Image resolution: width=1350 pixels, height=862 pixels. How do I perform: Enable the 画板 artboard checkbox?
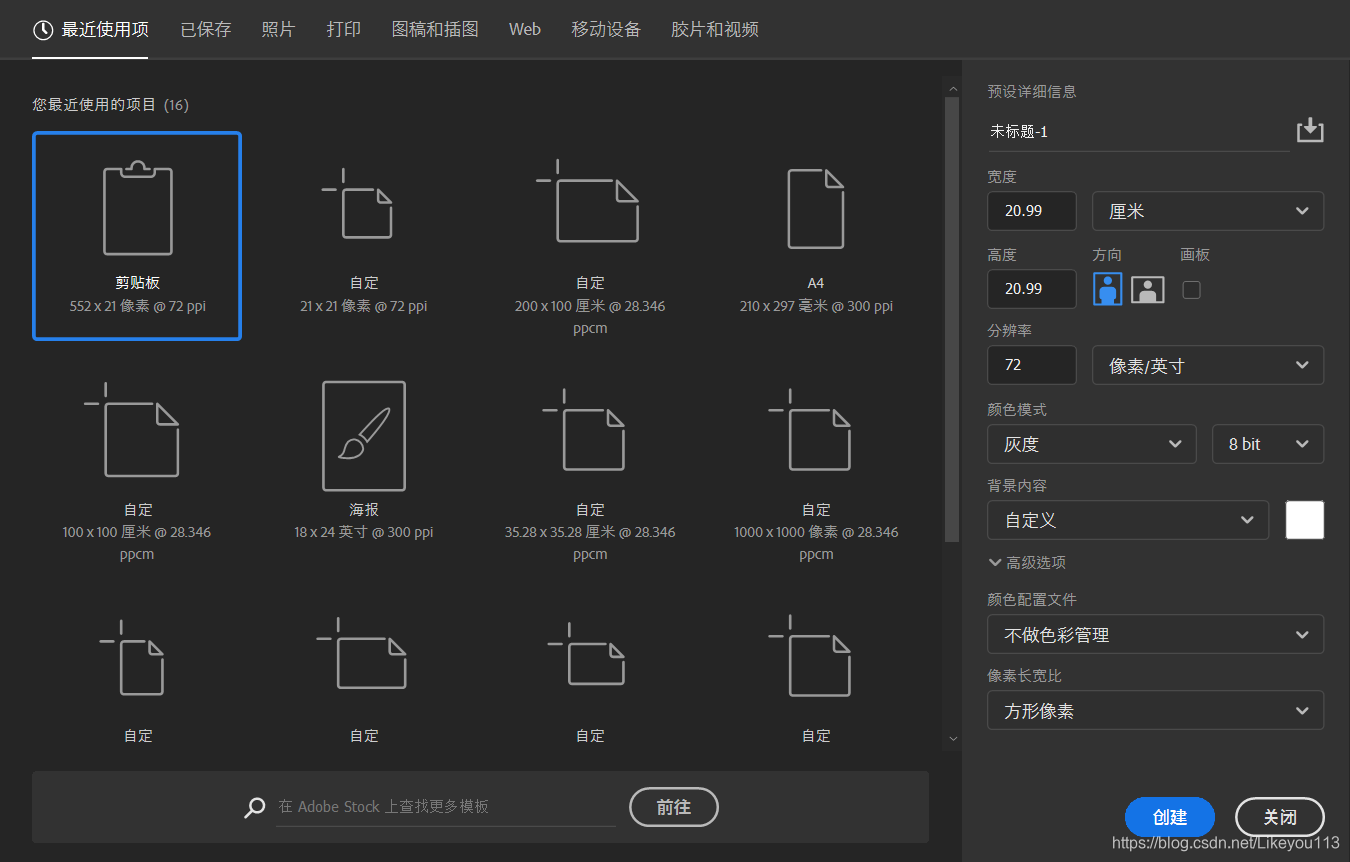(x=1191, y=289)
